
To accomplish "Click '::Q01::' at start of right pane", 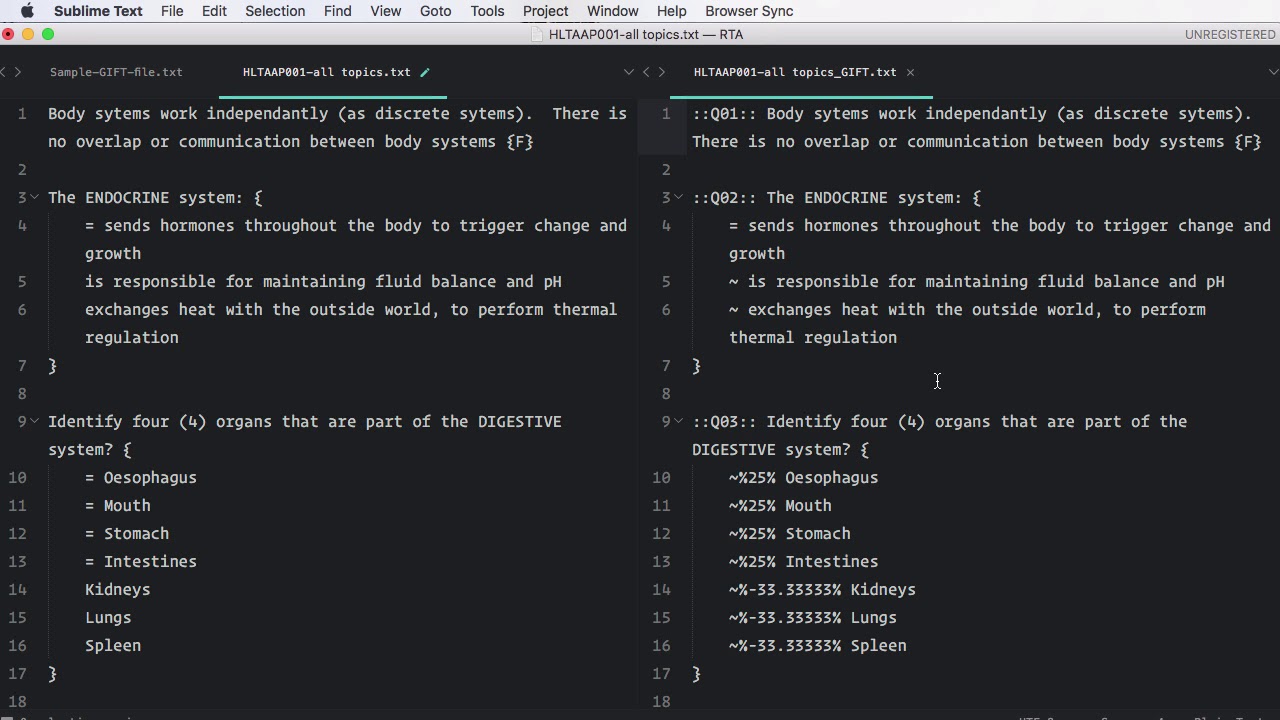I will [x=725, y=113].
